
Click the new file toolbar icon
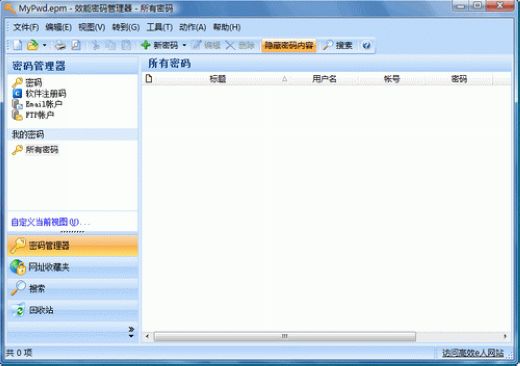(17, 45)
